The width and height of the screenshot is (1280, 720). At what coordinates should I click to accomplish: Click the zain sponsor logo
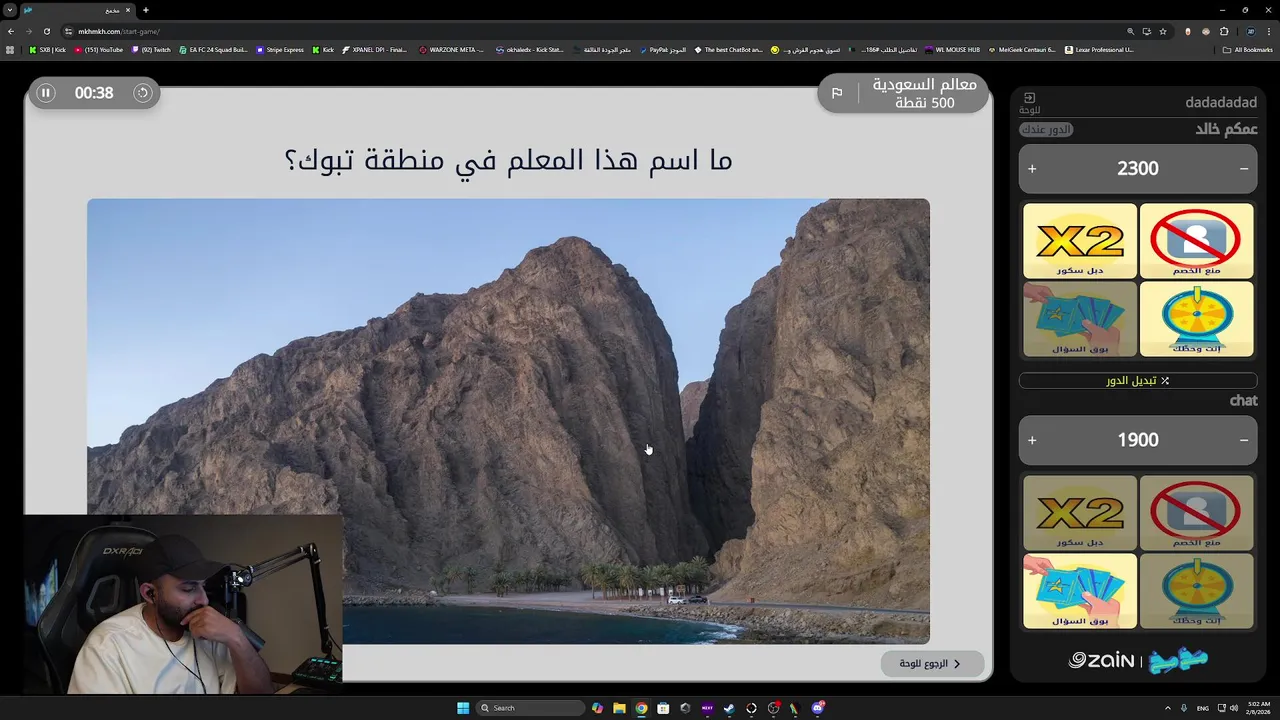[1101, 660]
